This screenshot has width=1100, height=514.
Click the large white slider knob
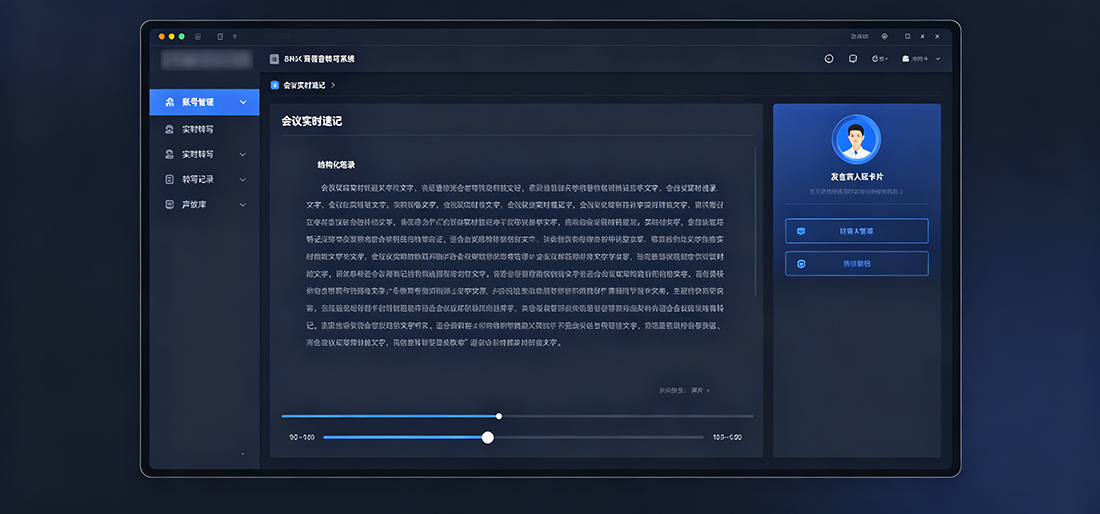488,438
